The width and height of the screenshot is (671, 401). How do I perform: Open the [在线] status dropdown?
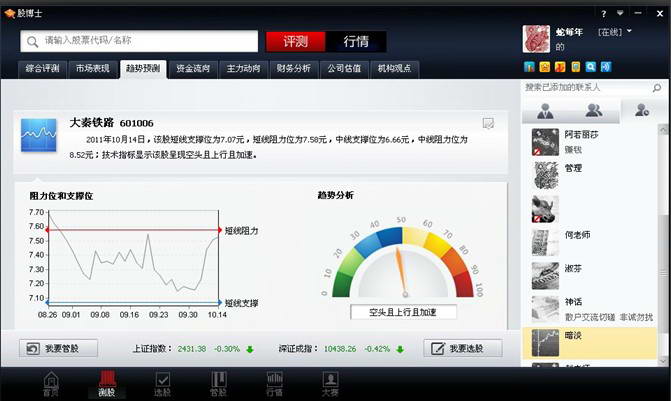coord(615,32)
